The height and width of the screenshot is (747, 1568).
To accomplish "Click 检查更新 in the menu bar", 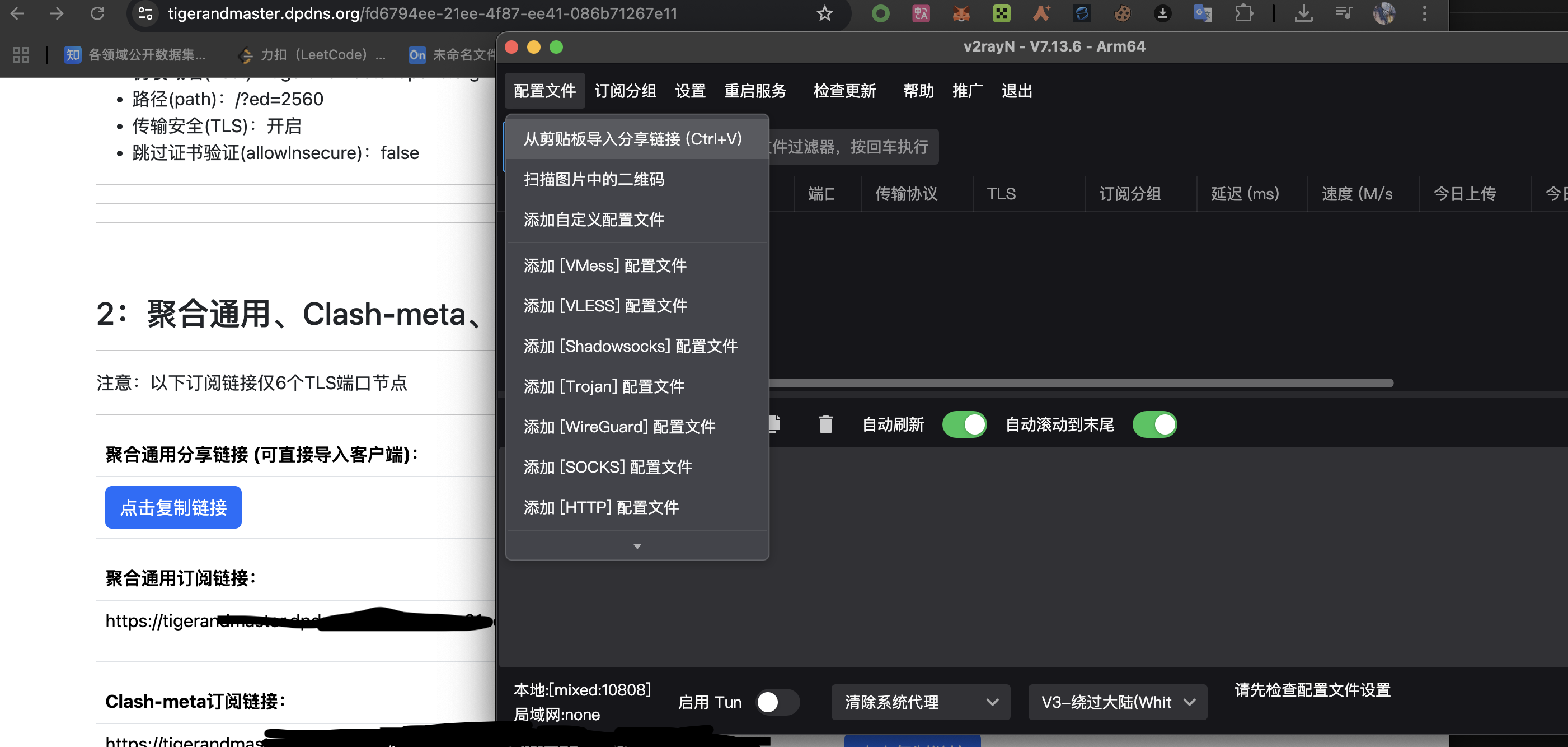I will point(844,91).
